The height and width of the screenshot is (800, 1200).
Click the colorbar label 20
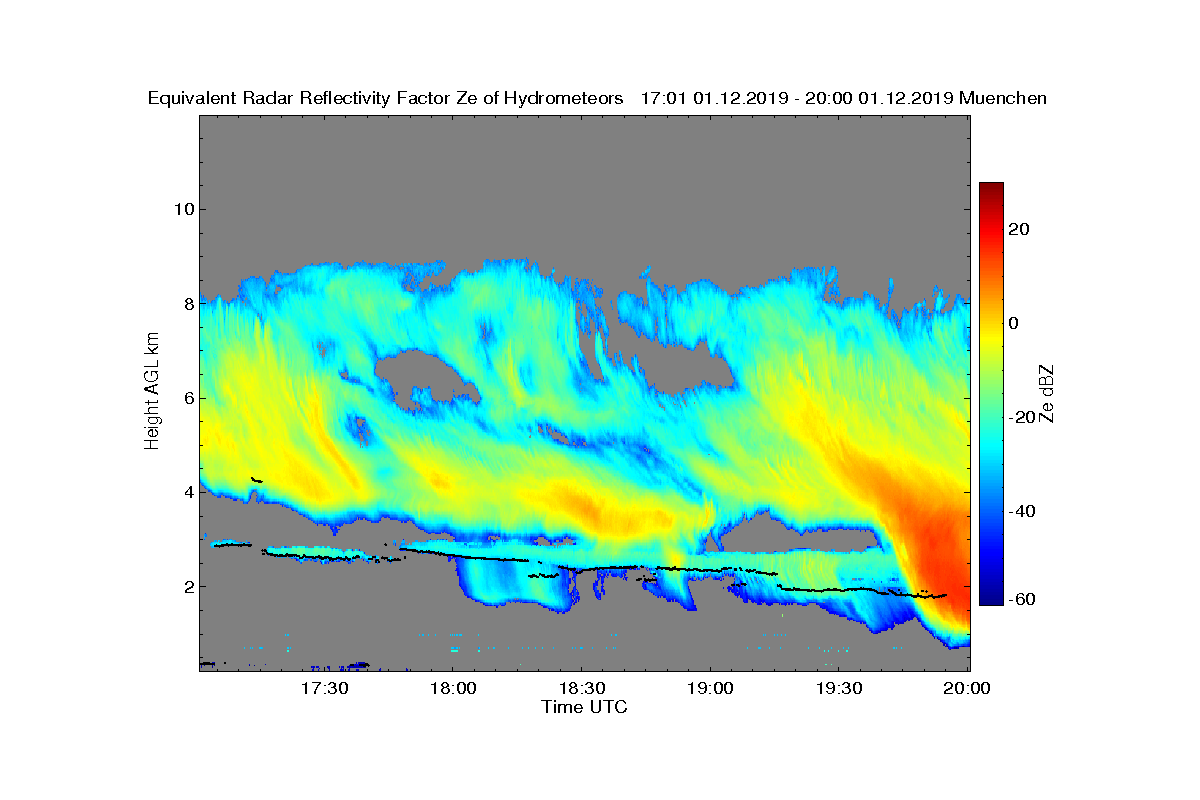[1020, 229]
